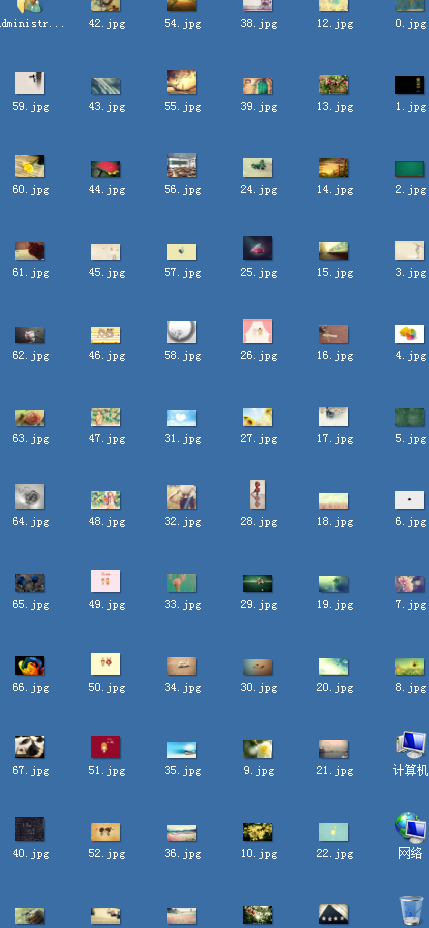The width and height of the screenshot is (429, 928).
Task: Select the 14.jpg image file
Action: point(334,167)
